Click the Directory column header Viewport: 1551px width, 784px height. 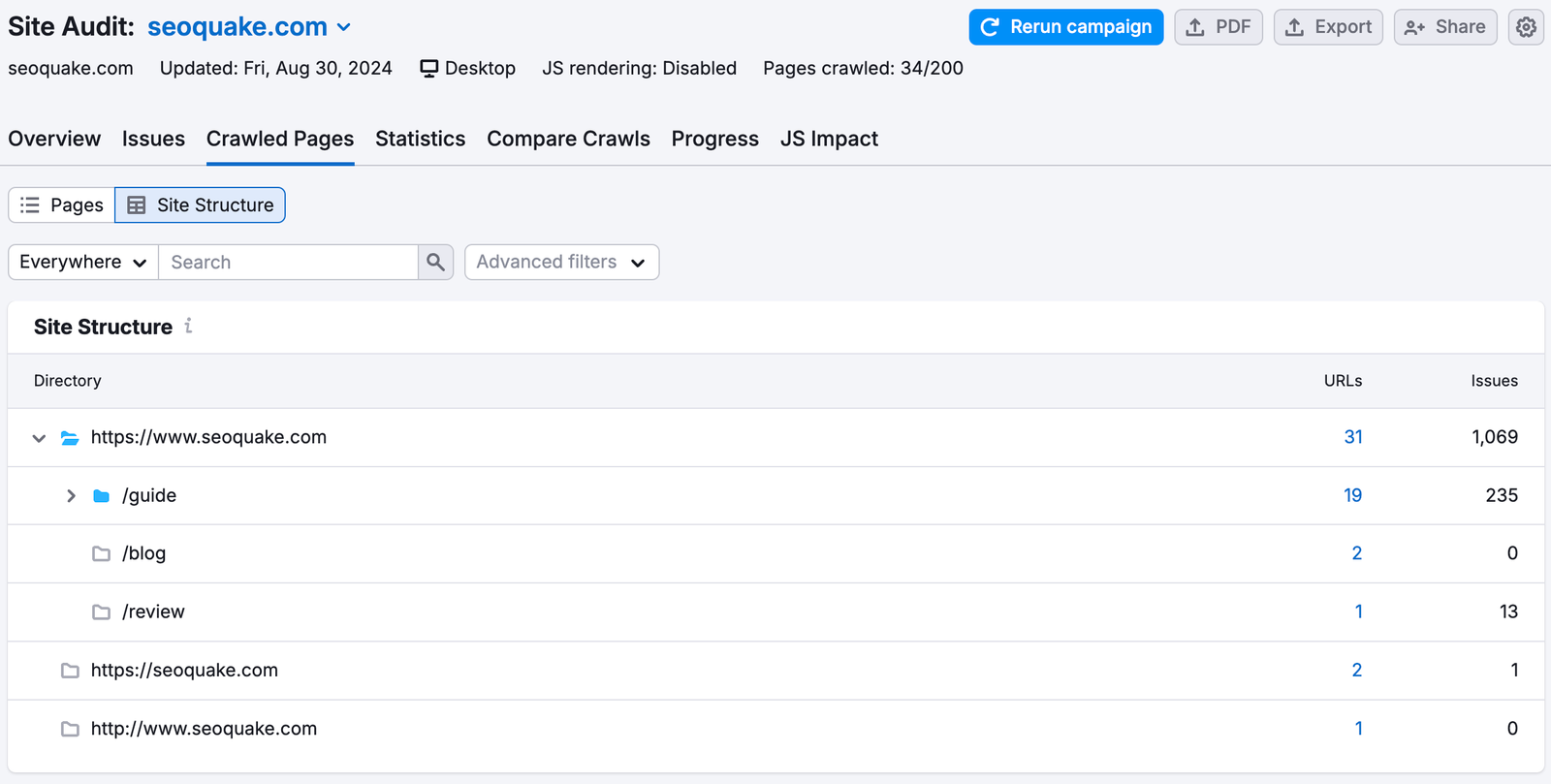[67, 381]
